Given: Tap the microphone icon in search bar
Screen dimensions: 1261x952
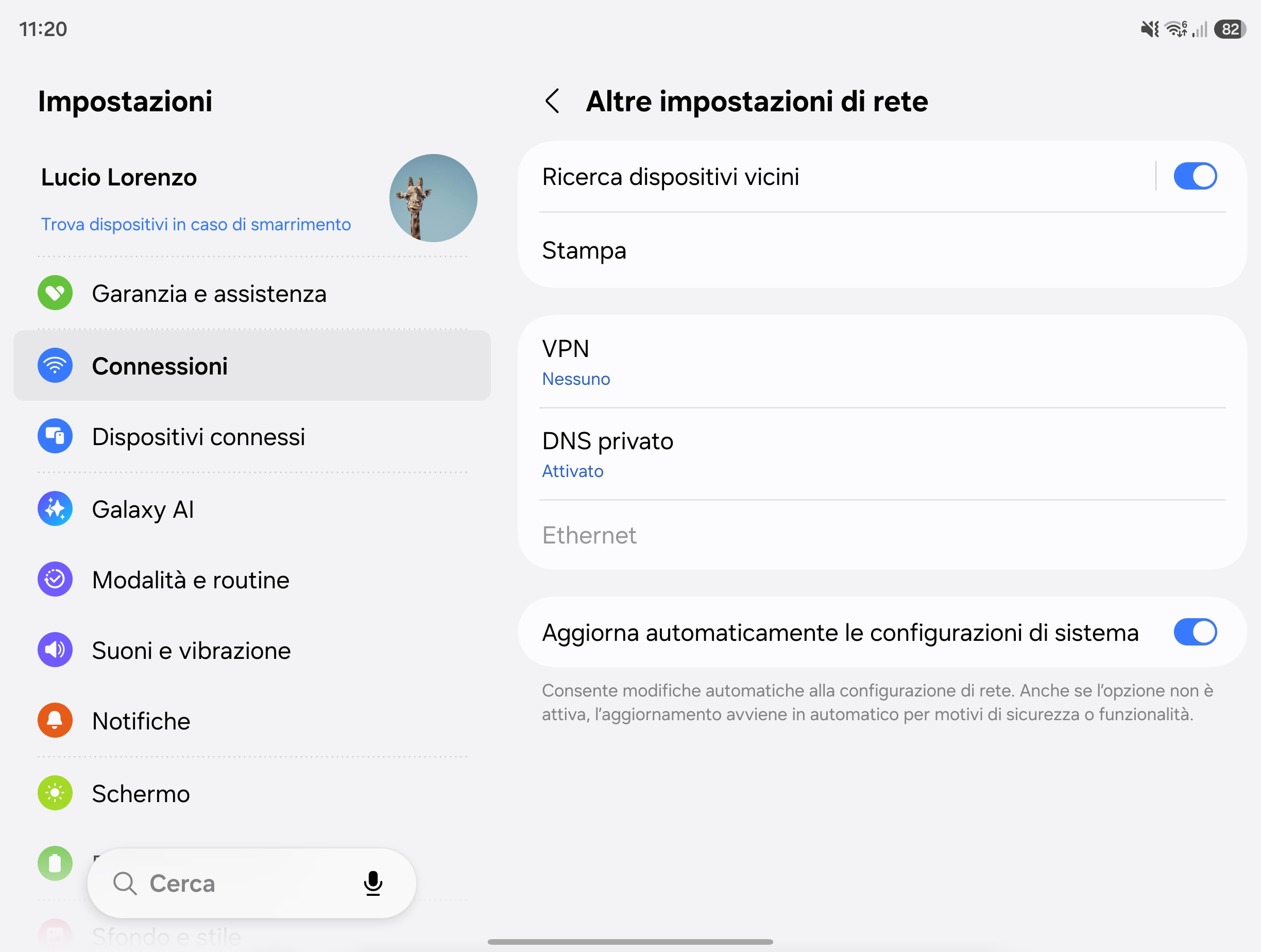Looking at the screenshot, I should tap(373, 883).
